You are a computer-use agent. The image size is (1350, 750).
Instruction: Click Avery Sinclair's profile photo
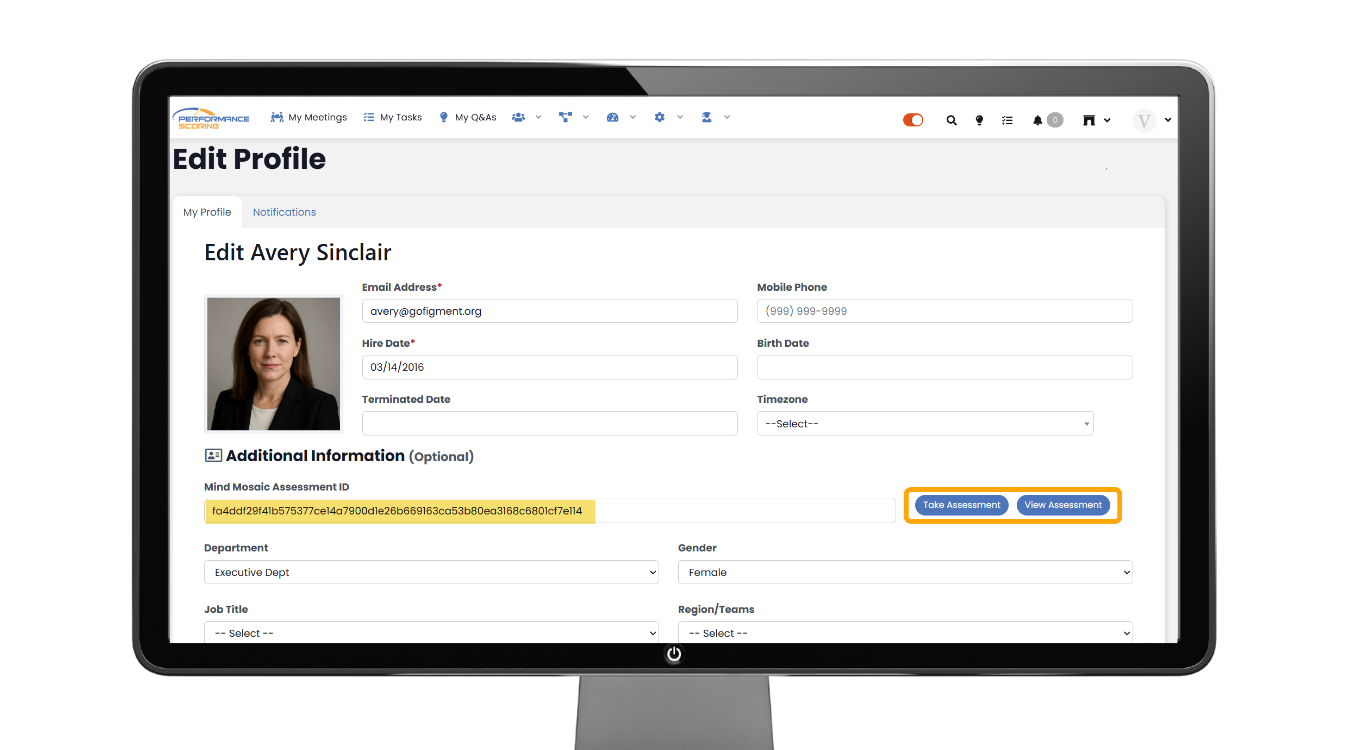[273, 364]
